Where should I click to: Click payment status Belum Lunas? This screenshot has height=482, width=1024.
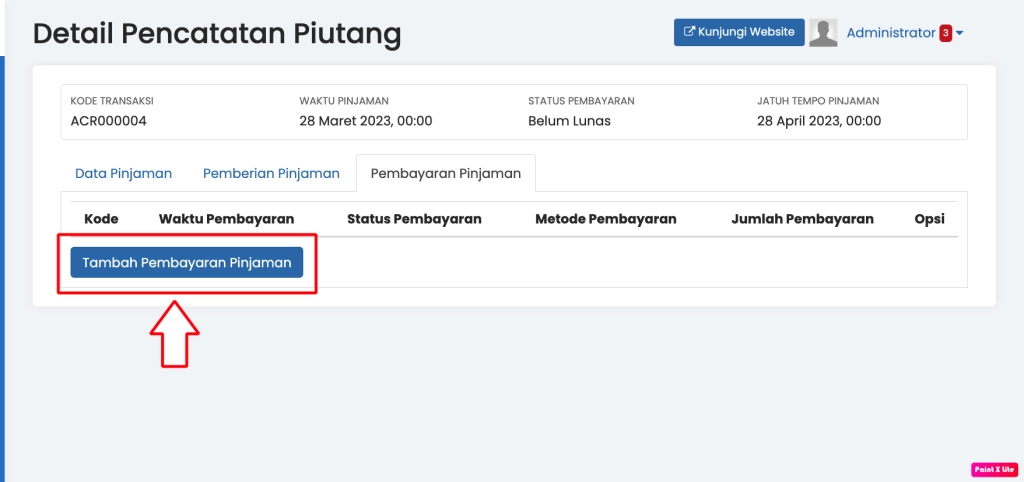[x=569, y=121]
